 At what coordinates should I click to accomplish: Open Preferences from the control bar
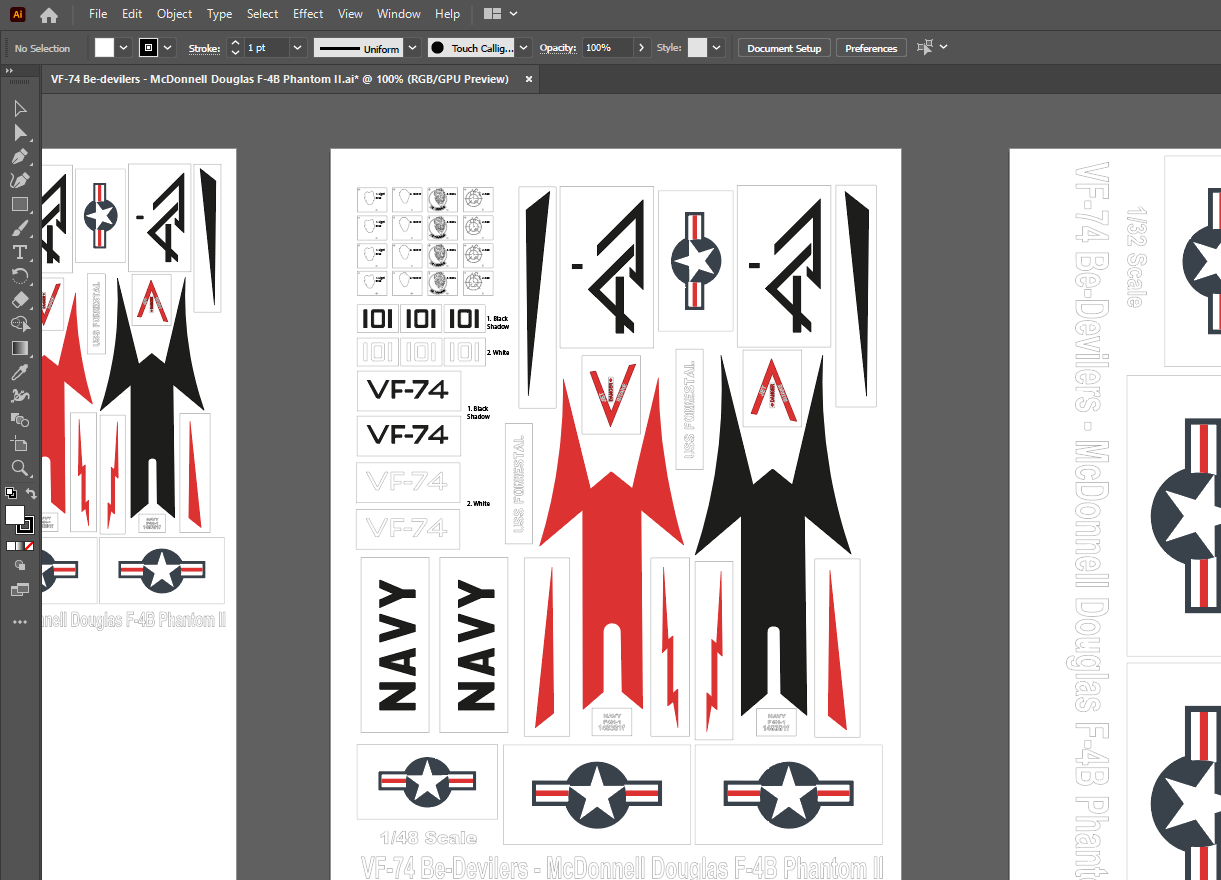coord(870,48)
